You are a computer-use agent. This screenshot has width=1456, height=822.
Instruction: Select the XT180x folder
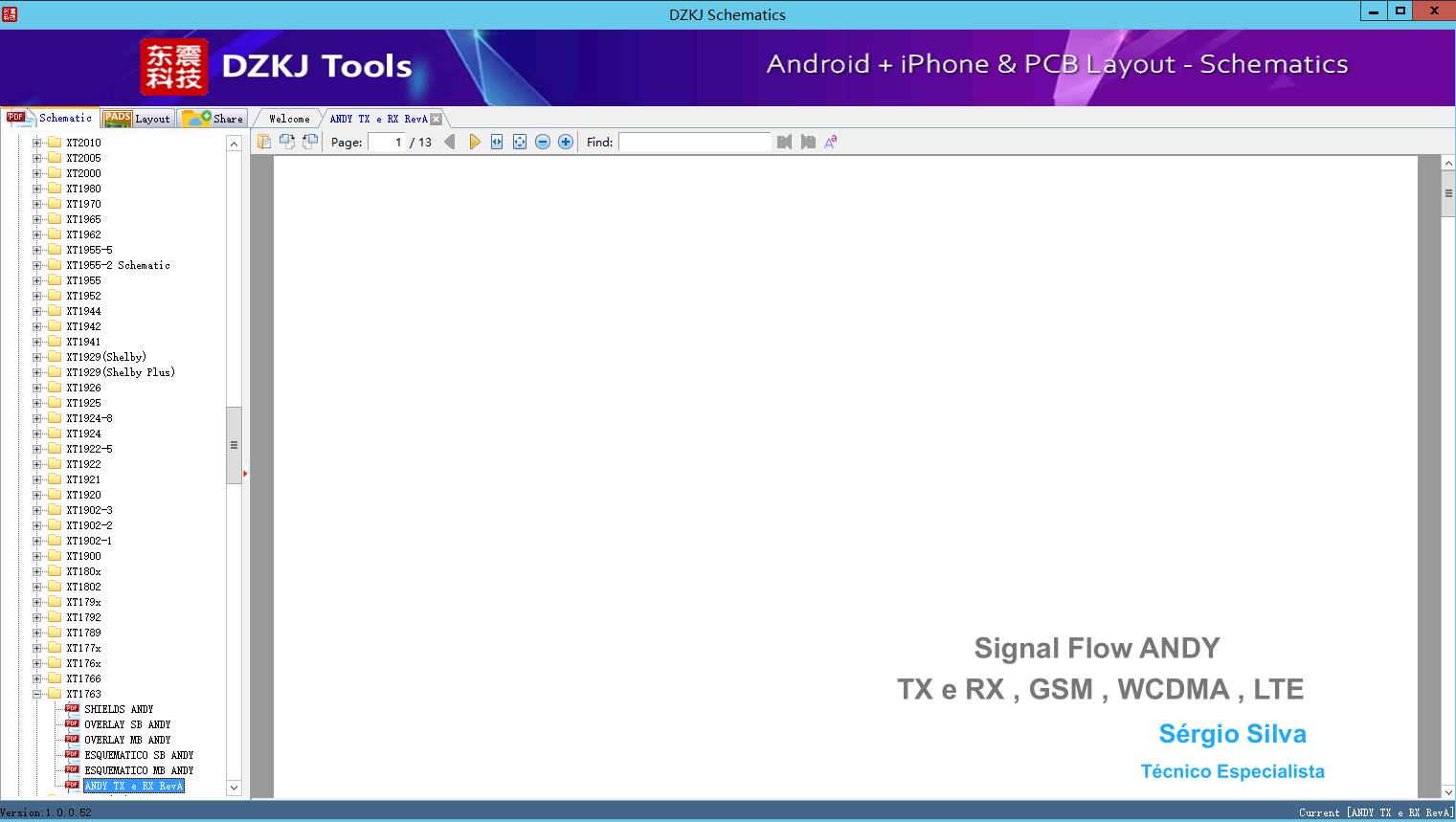(83, 571)
